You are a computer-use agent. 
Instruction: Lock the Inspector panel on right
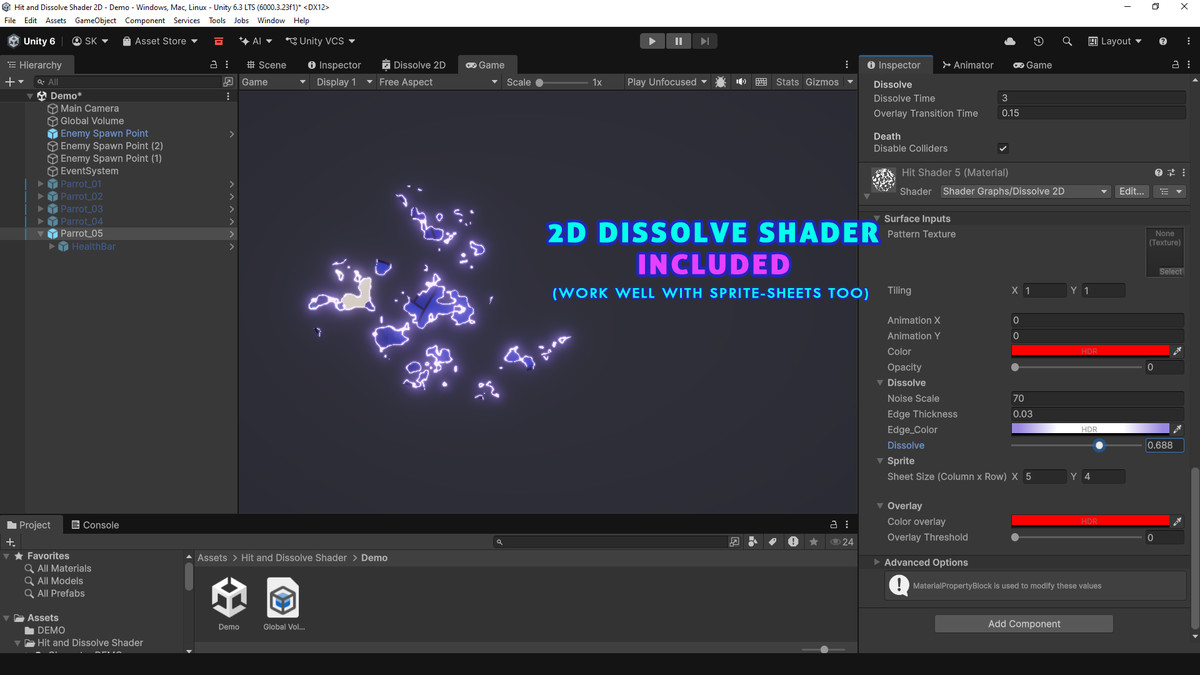(1175, 65)
